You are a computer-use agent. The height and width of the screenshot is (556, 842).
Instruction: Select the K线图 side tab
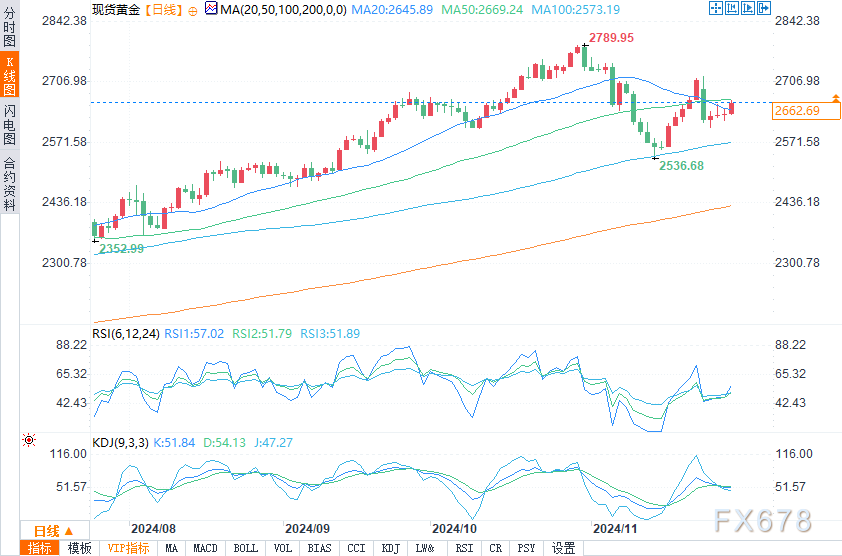(x=9, y=76)
